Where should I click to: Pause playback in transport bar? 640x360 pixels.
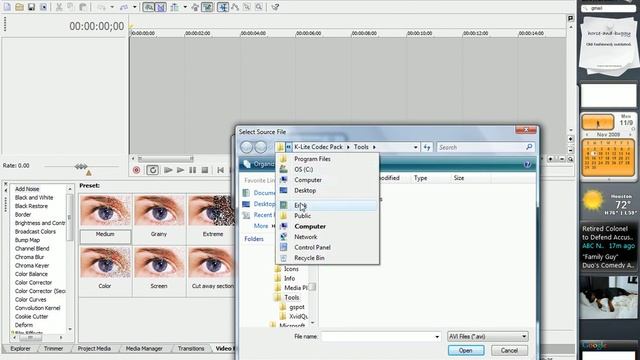192,170
